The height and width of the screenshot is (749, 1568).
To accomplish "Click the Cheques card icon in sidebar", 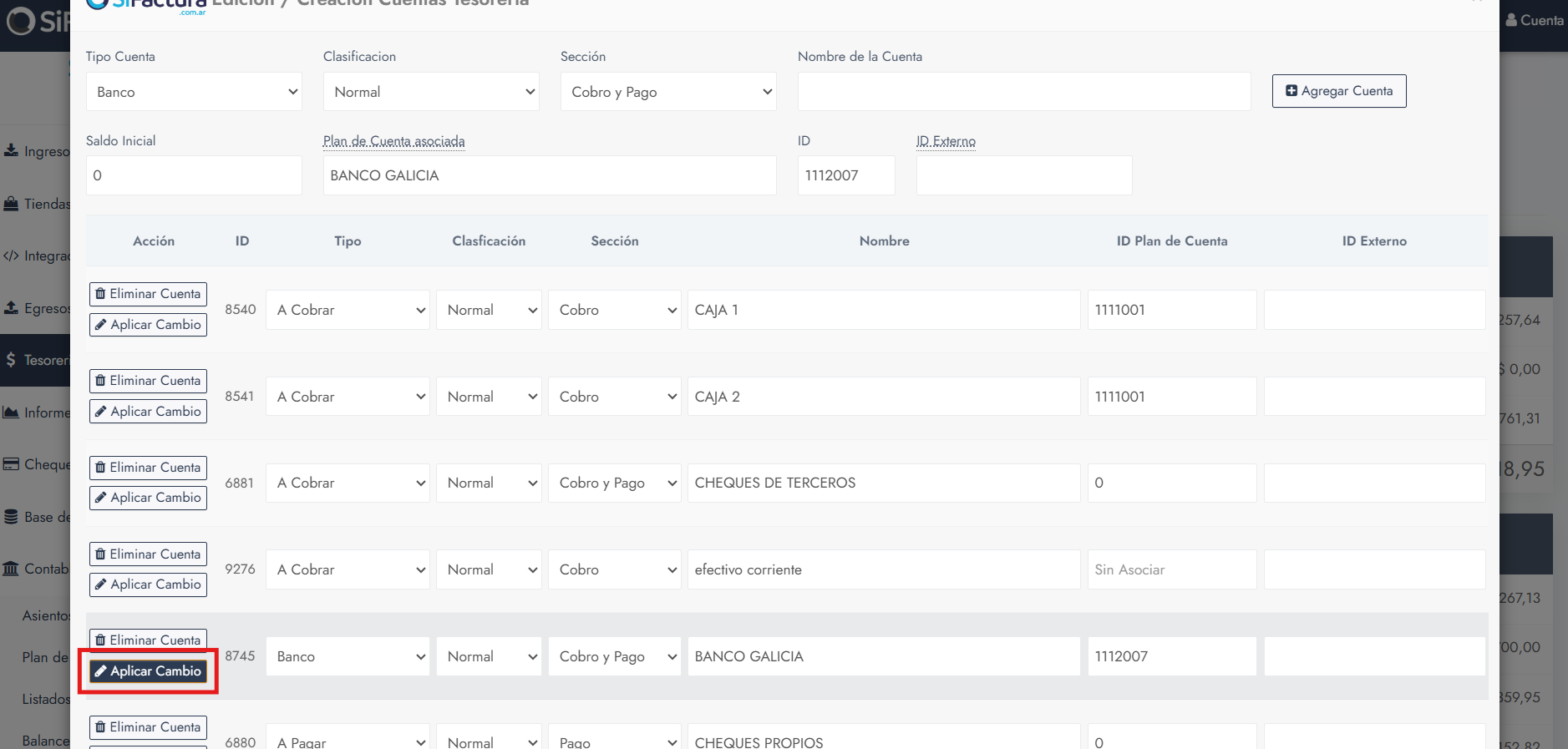I will (x=11, y=464).
